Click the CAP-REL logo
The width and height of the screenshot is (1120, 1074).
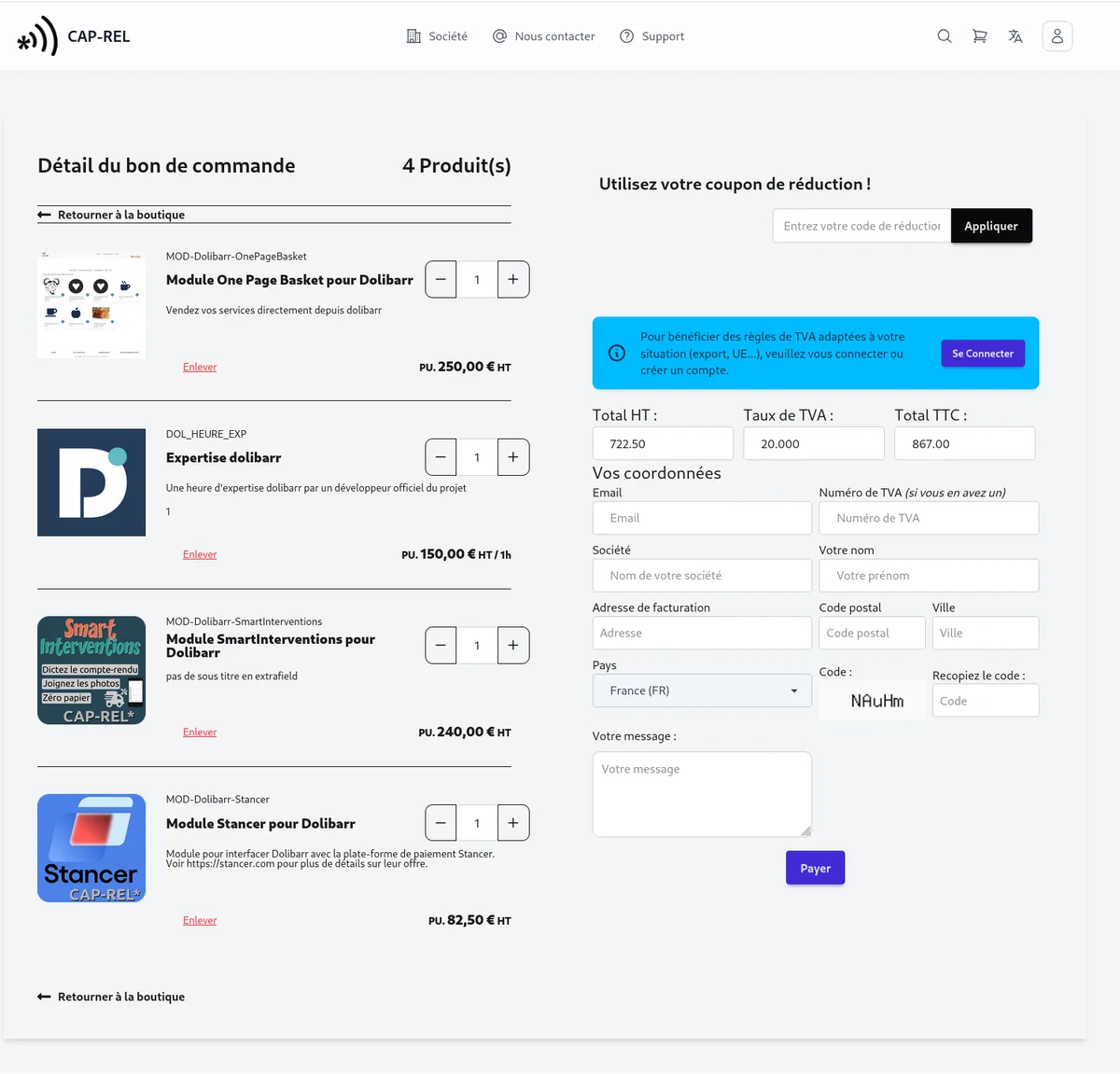point(74,36)
